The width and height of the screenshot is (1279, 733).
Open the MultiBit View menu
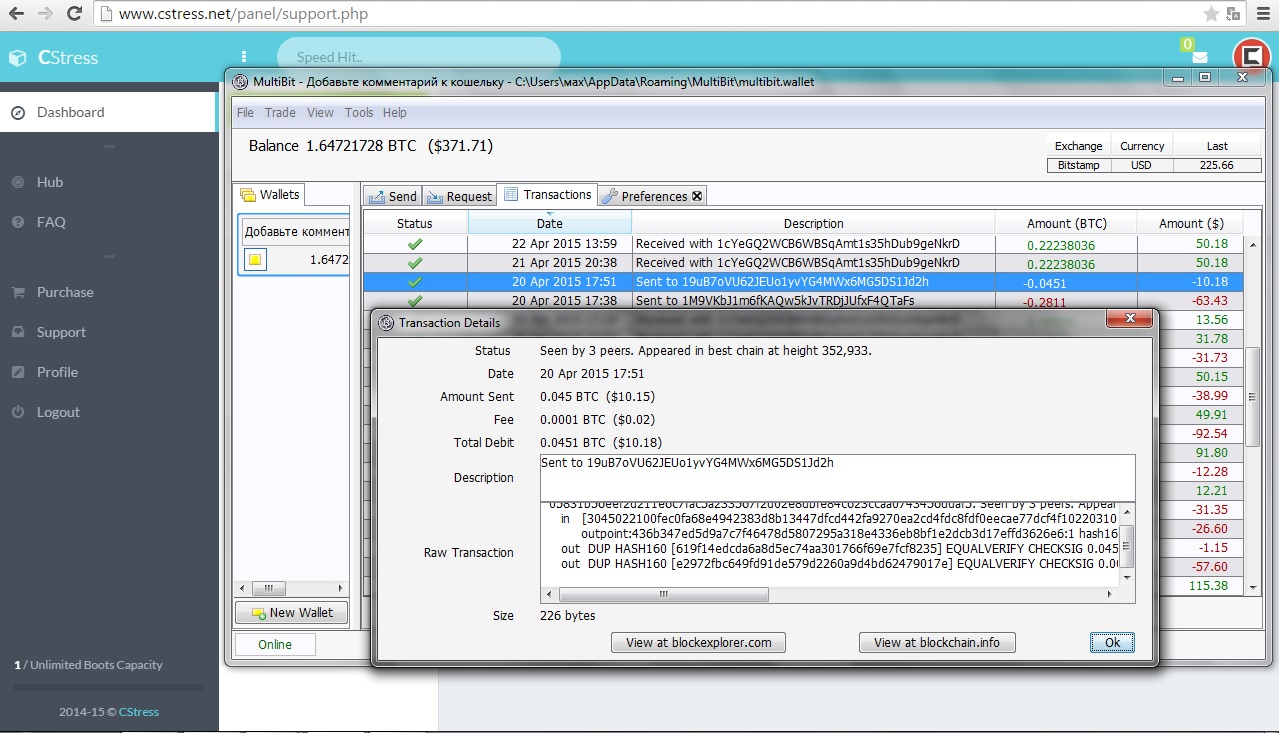[320, 113]
